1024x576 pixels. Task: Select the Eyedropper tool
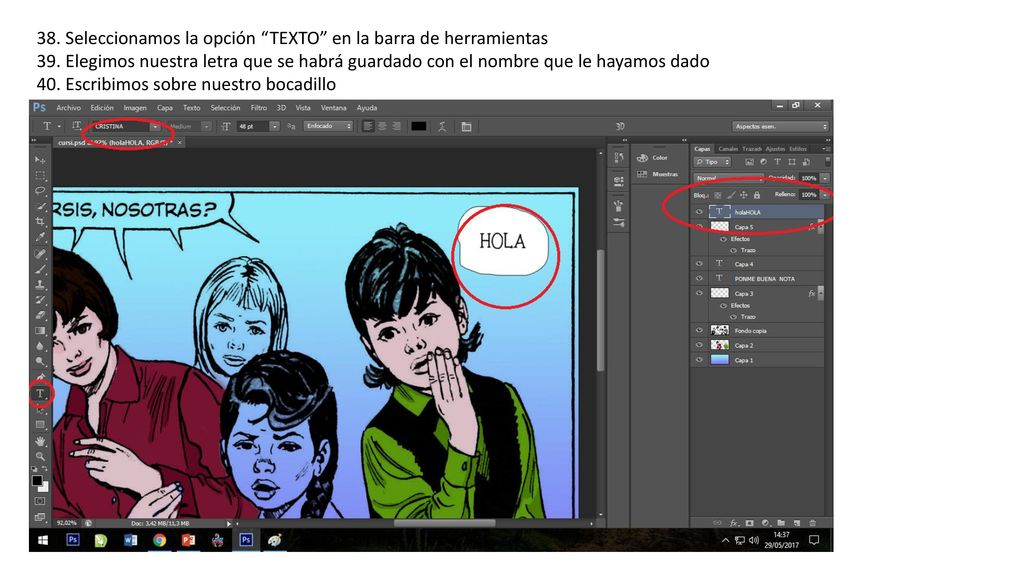coord(40,238)
